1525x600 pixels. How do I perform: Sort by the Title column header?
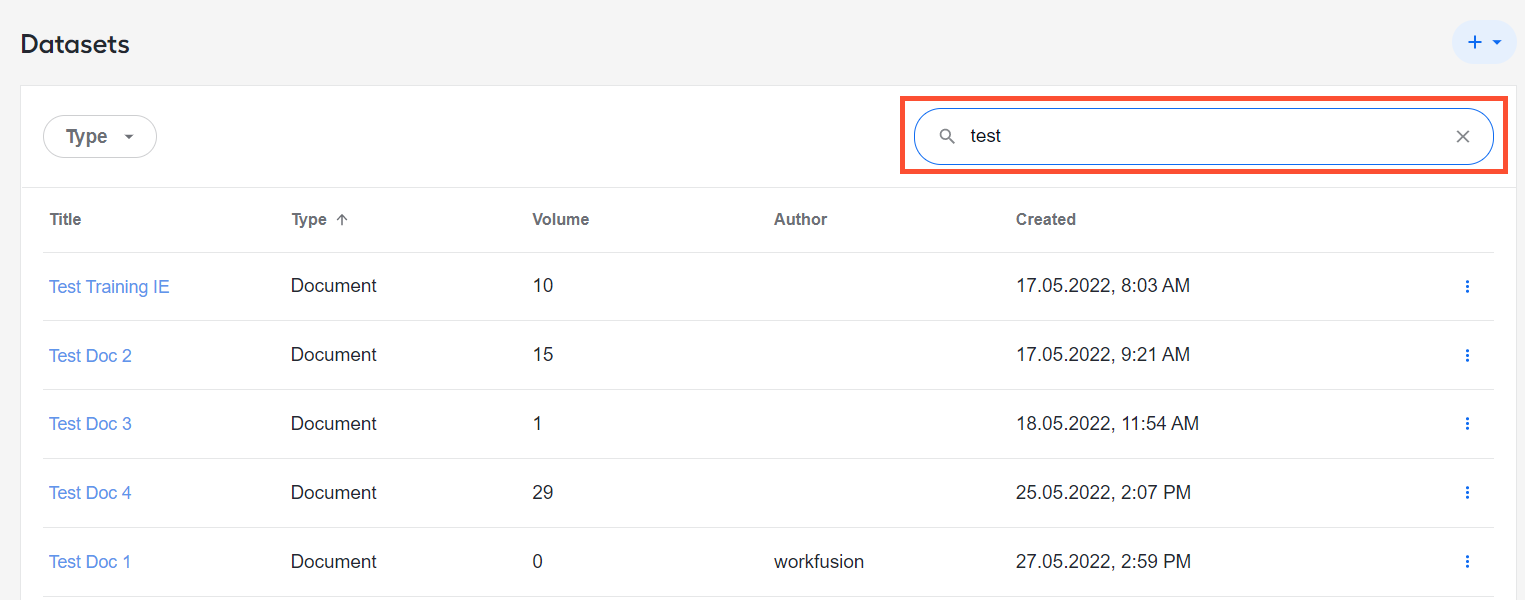(65, 219)
